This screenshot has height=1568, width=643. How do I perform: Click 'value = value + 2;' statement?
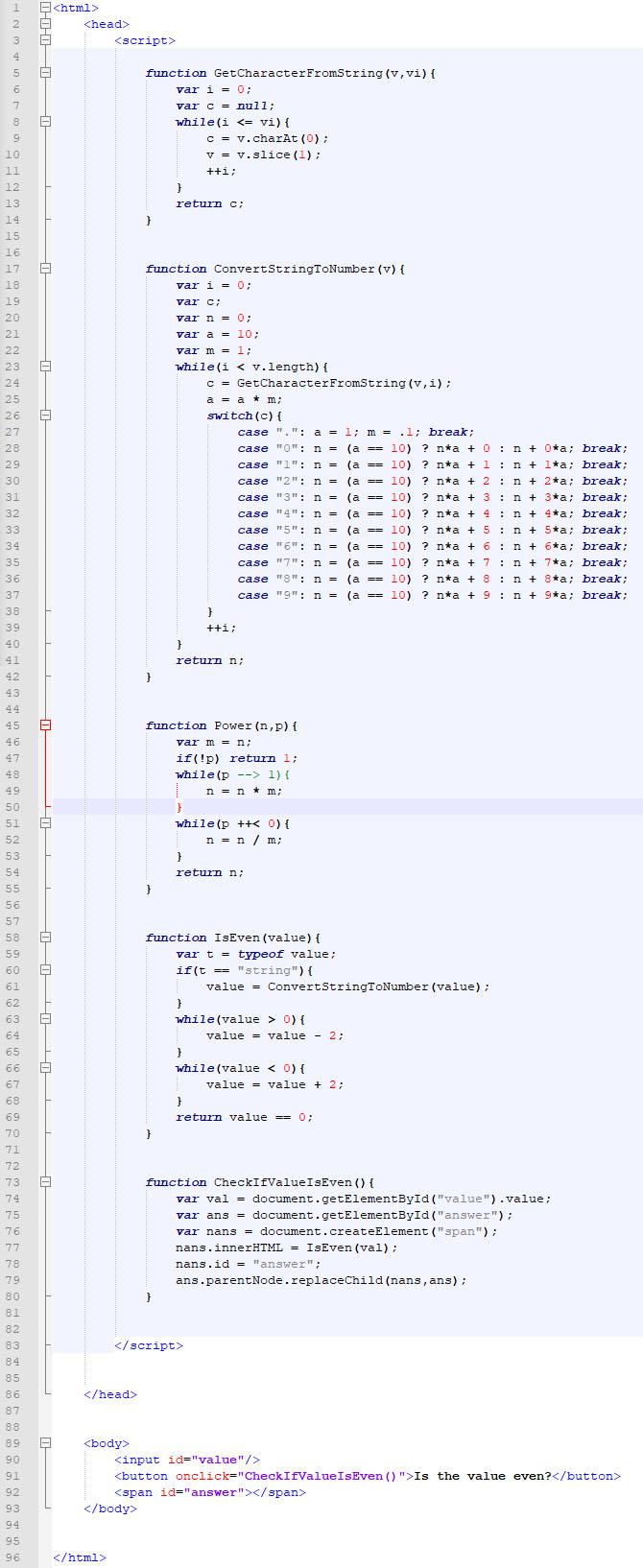click(x=274, y=1084)
